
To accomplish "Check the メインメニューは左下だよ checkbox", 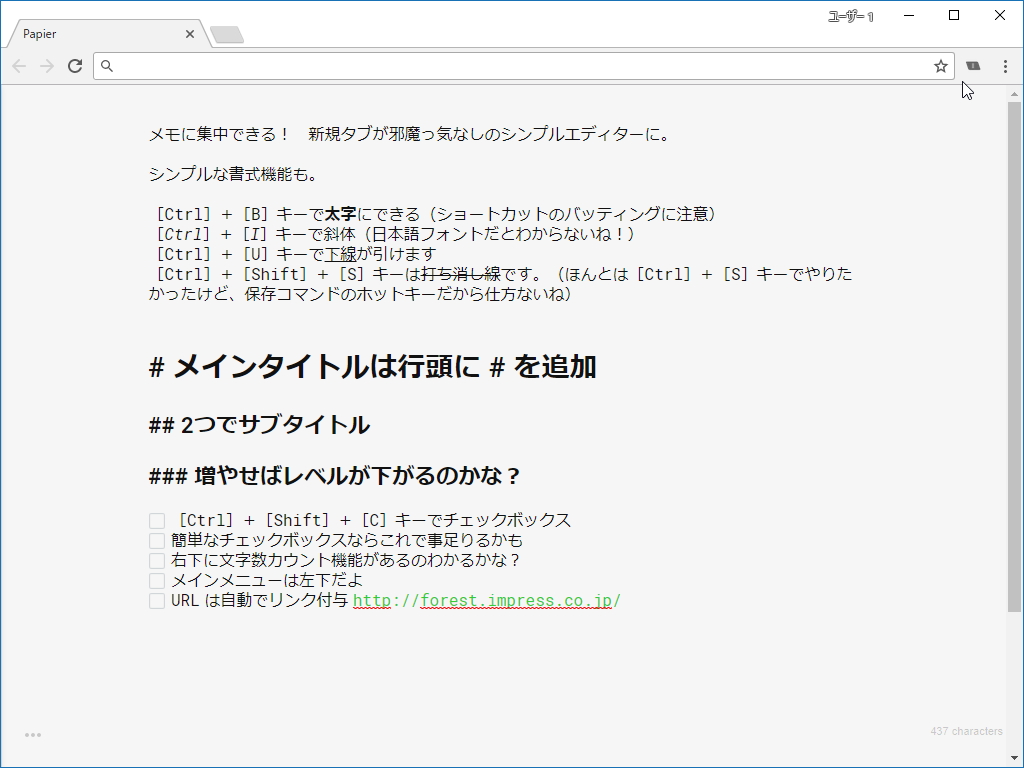I will tap(157, 580).
